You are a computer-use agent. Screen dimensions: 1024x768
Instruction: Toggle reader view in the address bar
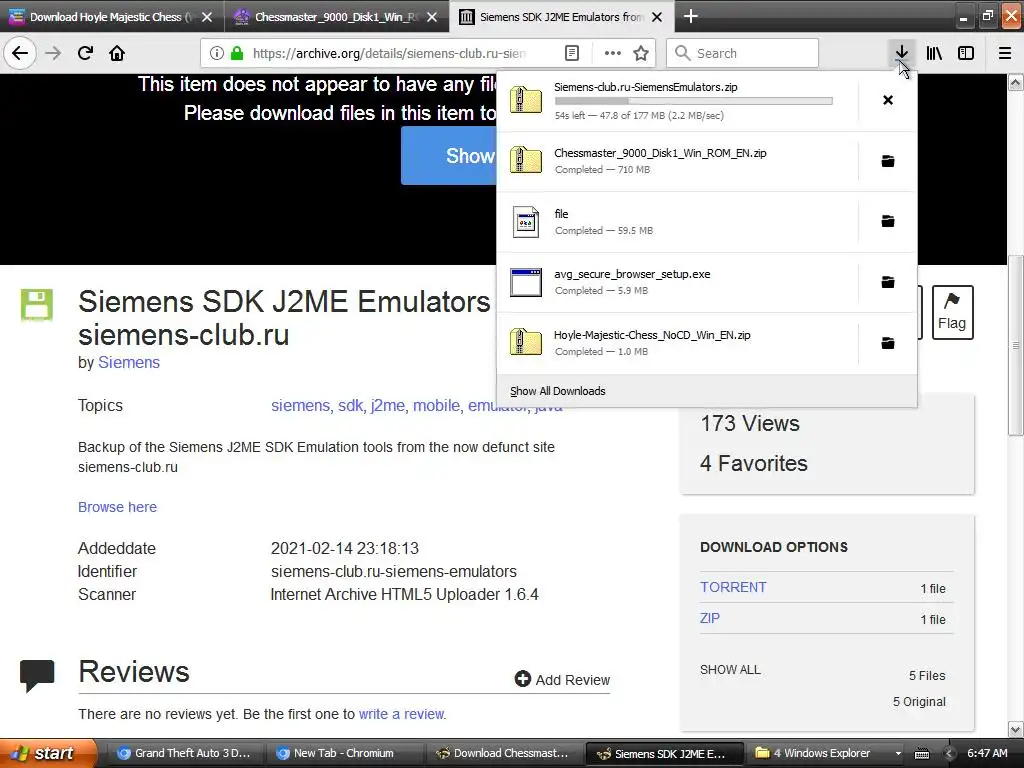click(x=571, y=53)
